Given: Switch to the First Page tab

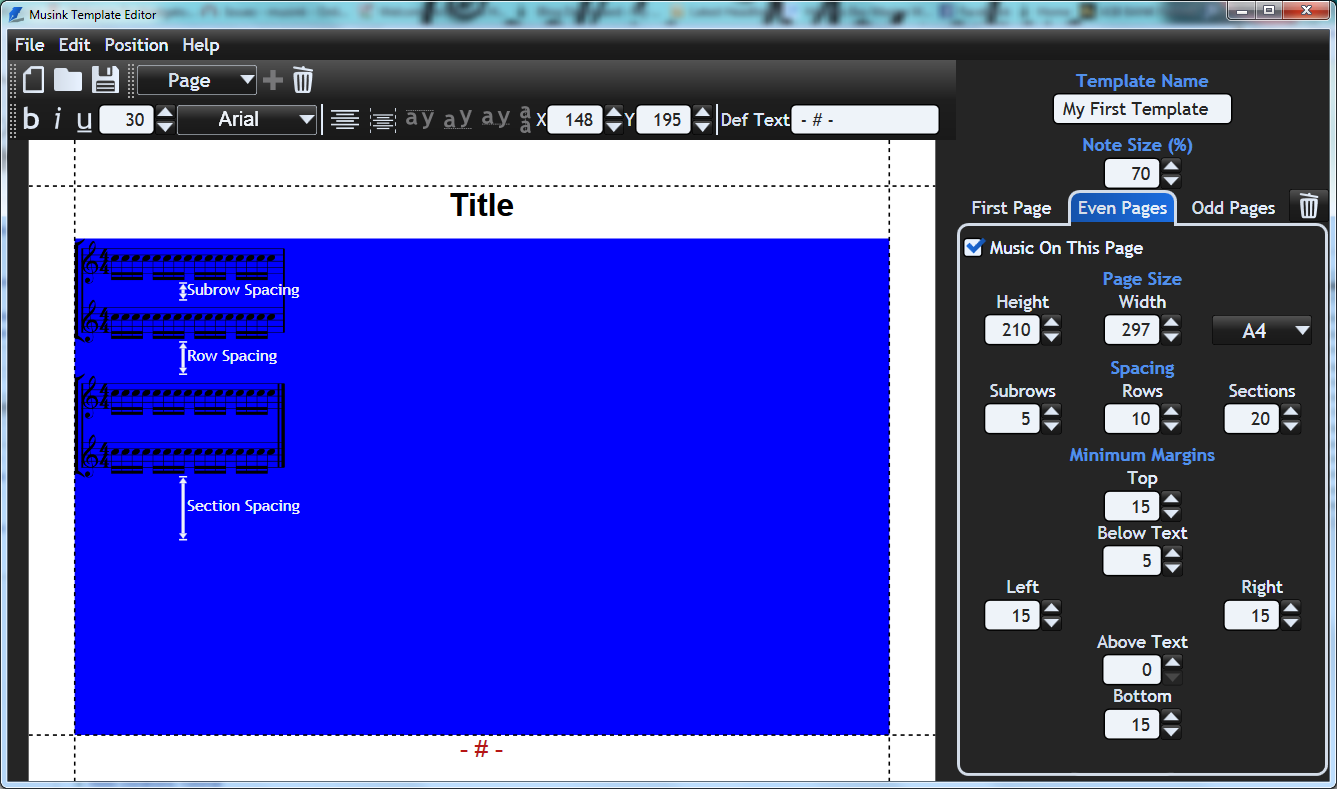Looking at the screenshot, I should (x=1011, y=208).
